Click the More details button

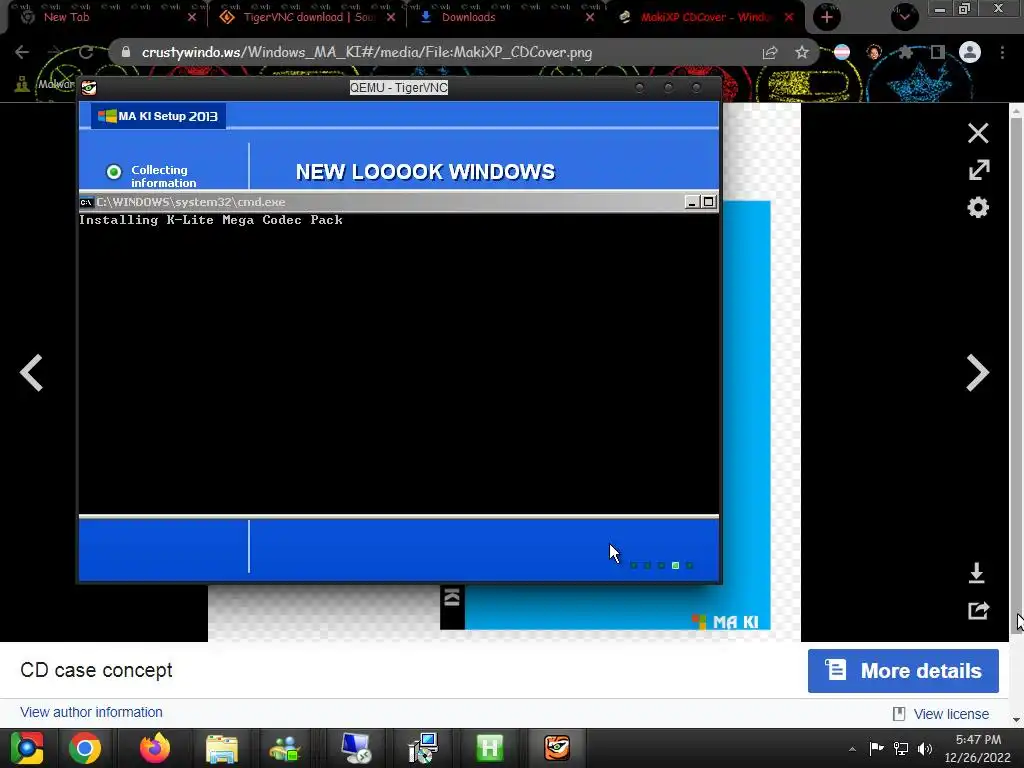tap(903, 671)
